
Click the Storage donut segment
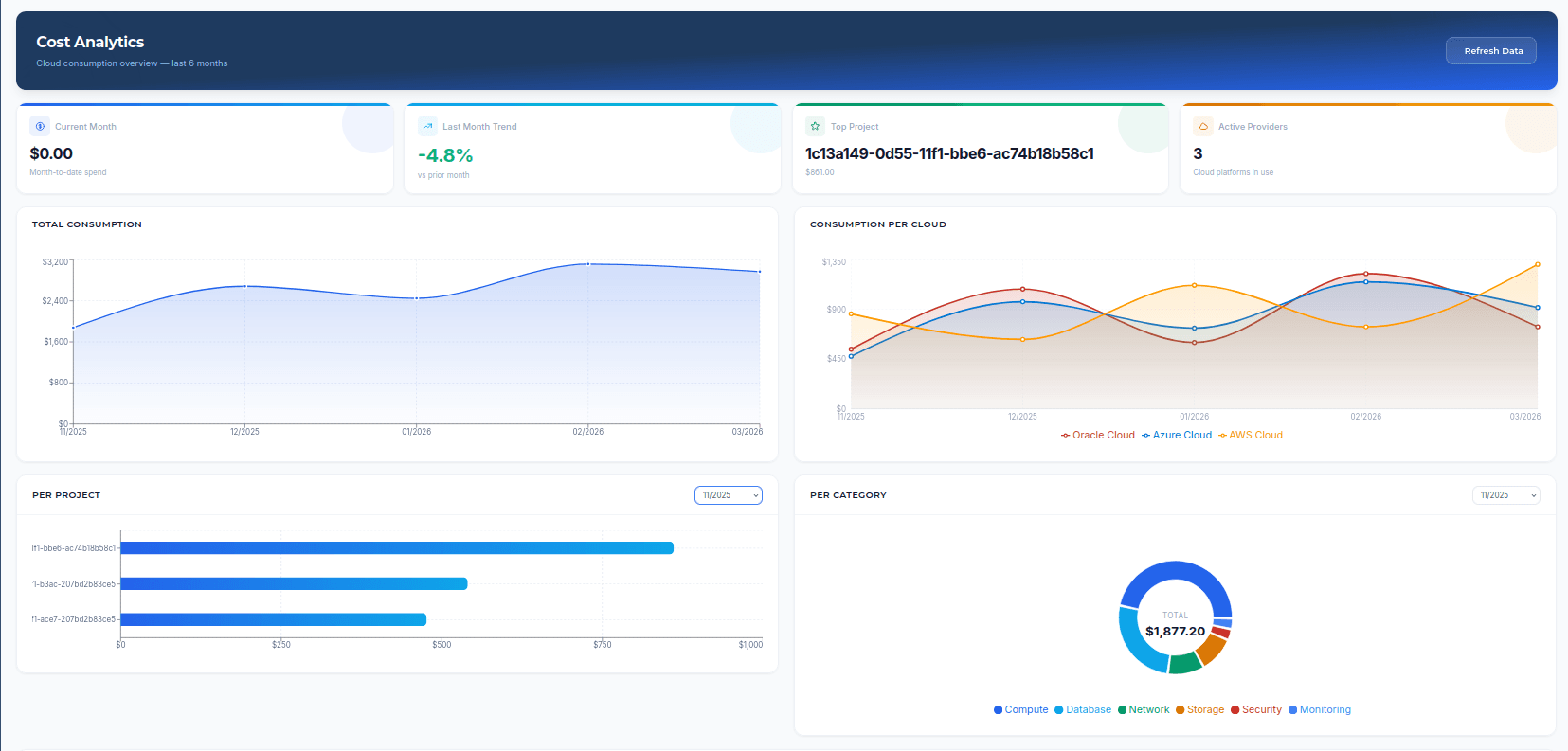(1210, 649)
